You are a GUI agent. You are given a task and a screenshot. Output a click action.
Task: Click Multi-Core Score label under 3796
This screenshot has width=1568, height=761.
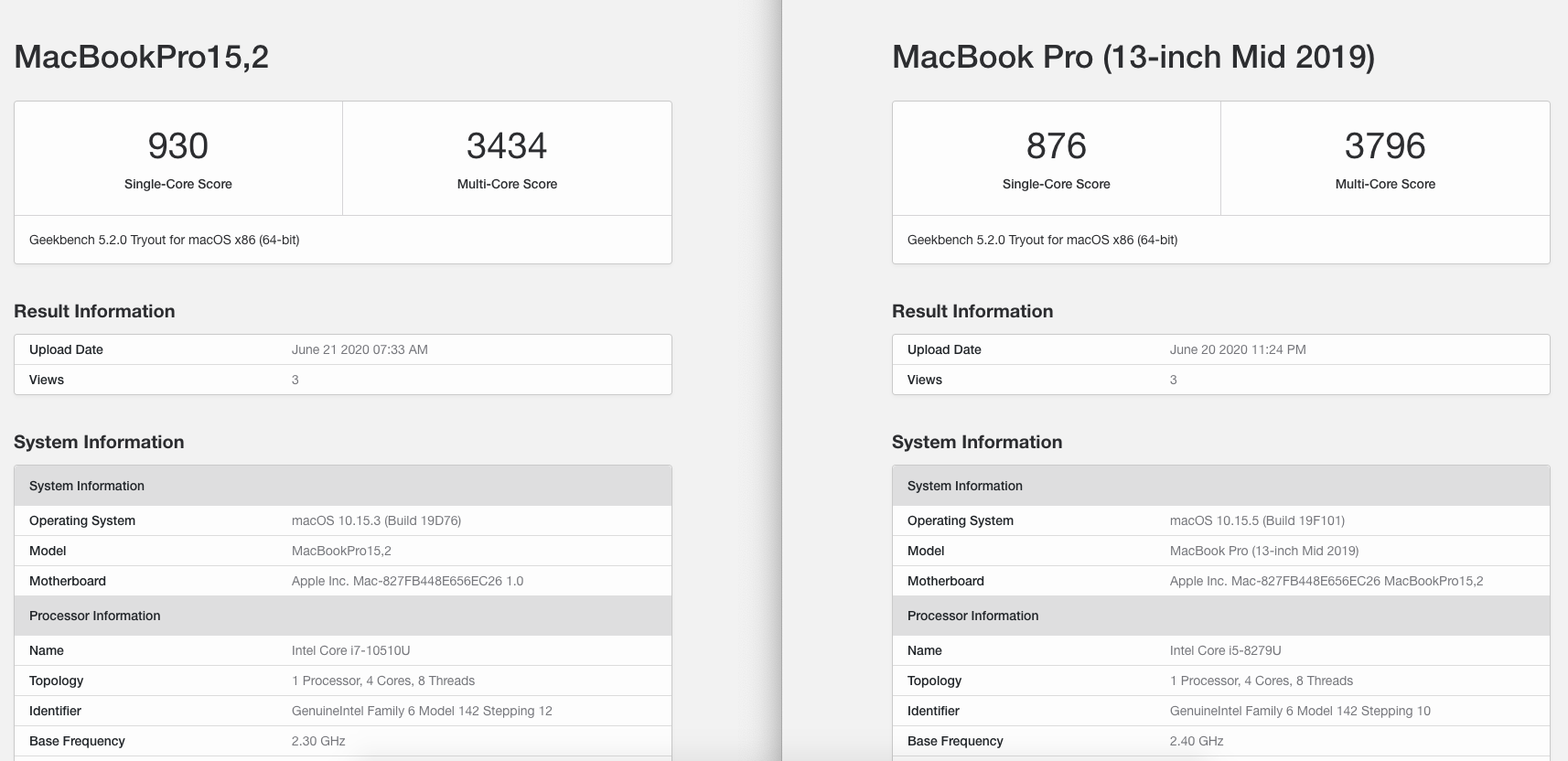(x=1385, y=184)
